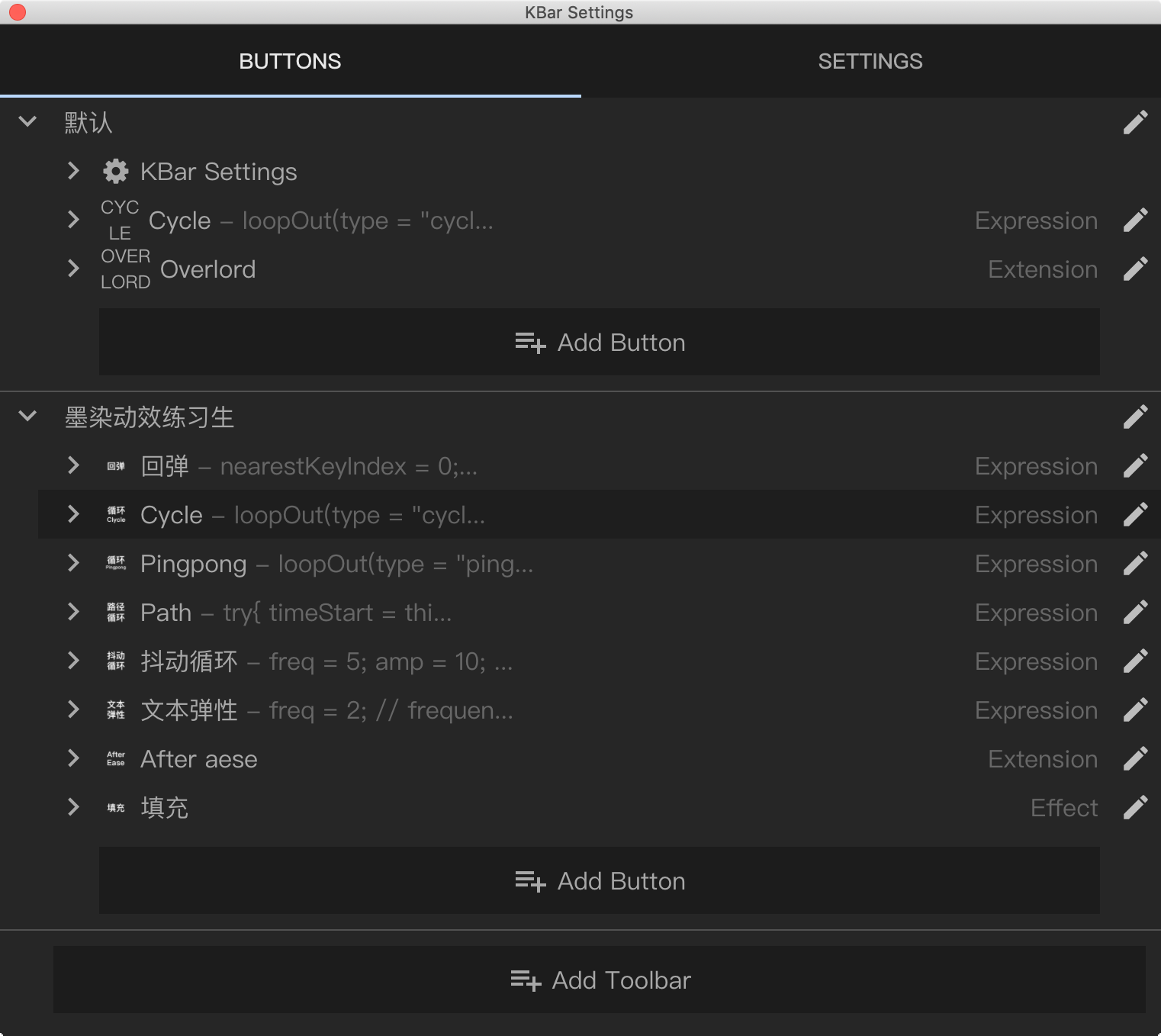
Task: Edit the 墨染动效练习生 toolbar name
Action: click(x=1135, y=417)
